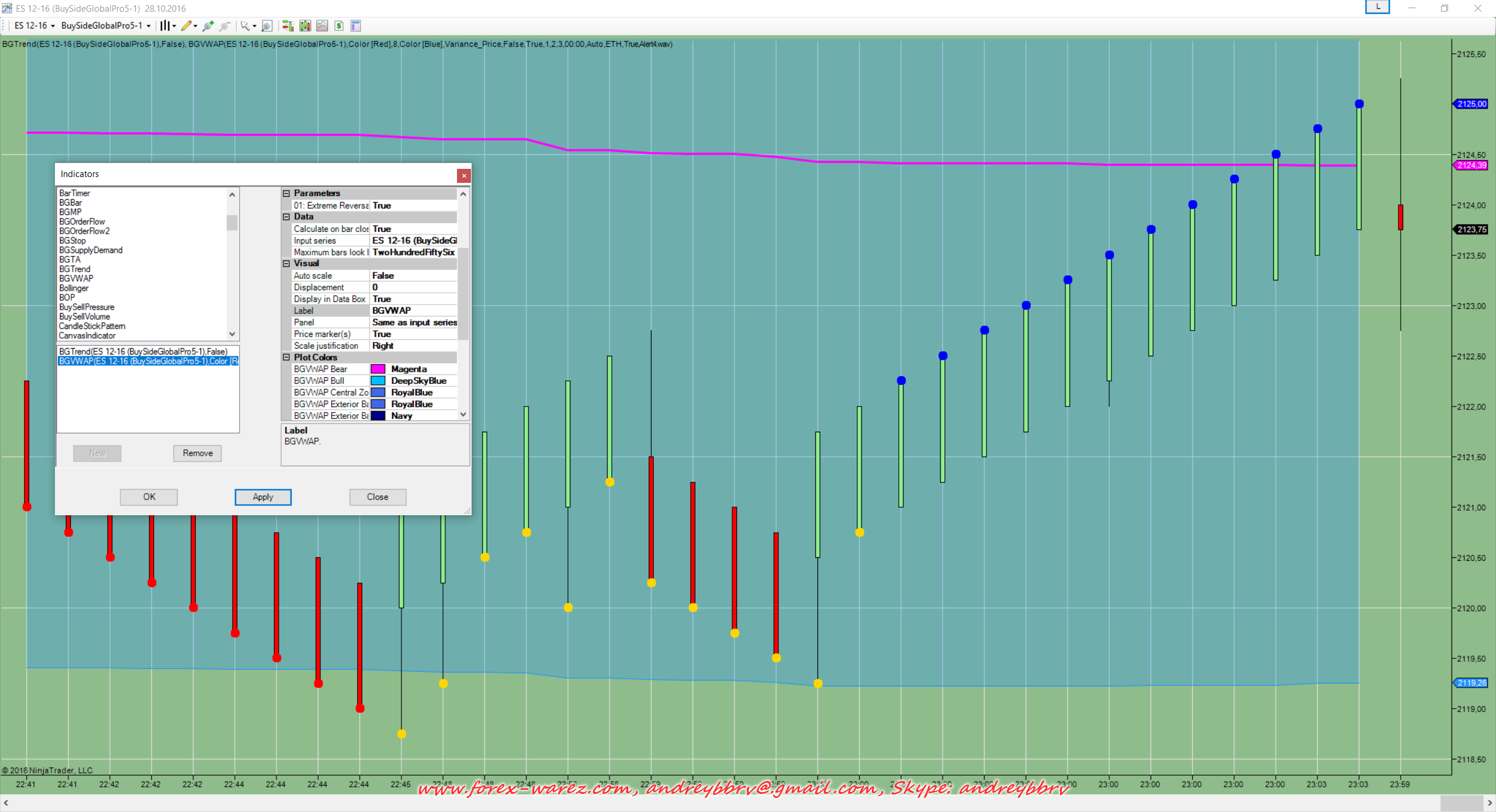Click the Data Series candlestick icon
The height and width of the screenshot is (812, 1496).
(305, 26)
